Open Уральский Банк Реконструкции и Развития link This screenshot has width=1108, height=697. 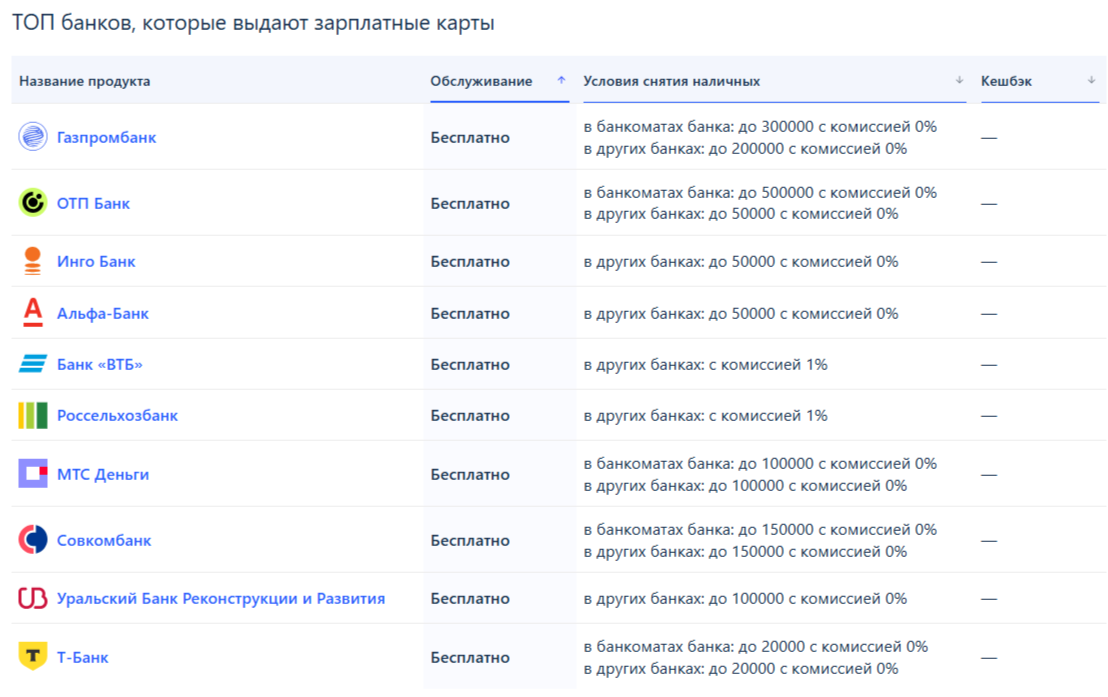221,598
